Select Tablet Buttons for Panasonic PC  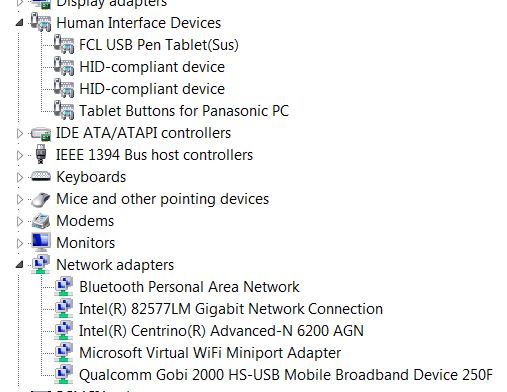pos(184,111)
